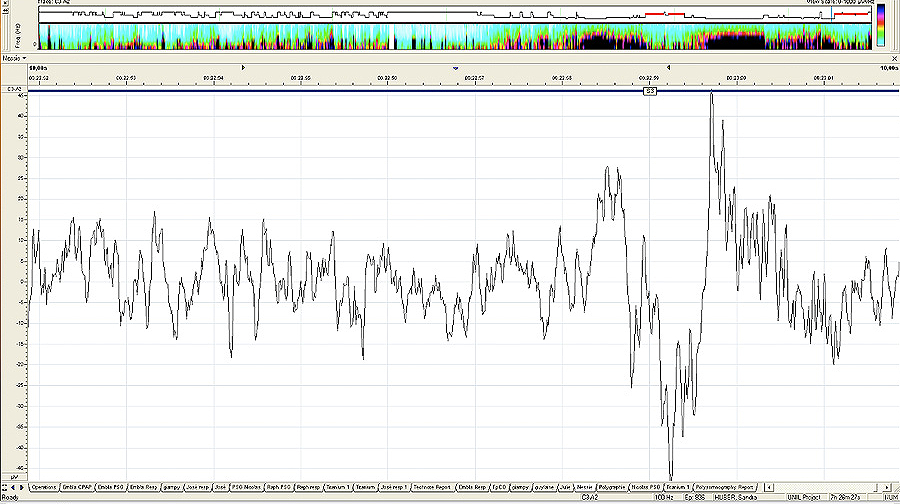Click the tab scroll-right arrow
Image resolution: width=900 pixels, height=504 pixels.
[20, 487]
